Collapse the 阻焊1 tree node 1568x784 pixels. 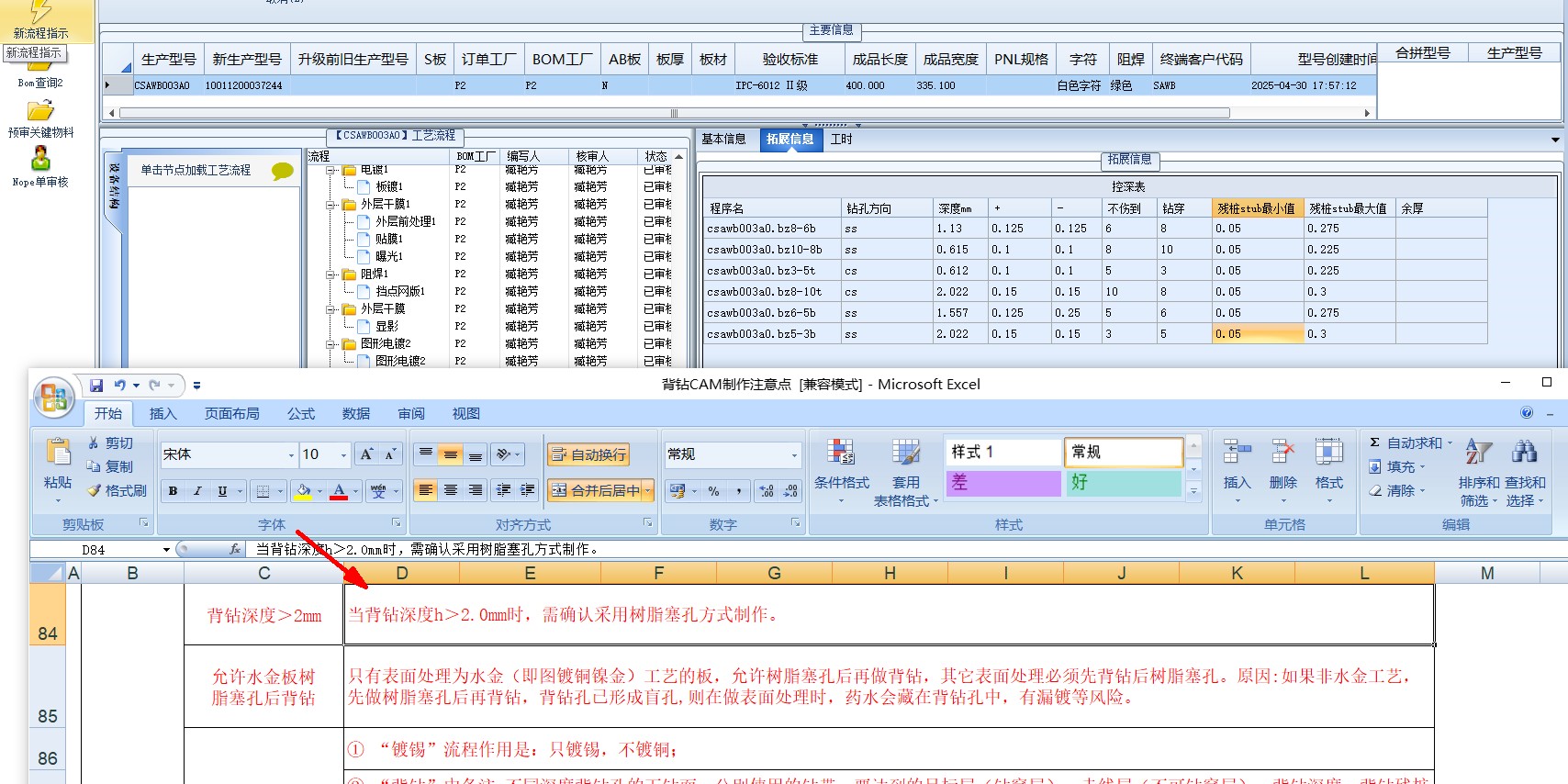[x=330, y=274]
